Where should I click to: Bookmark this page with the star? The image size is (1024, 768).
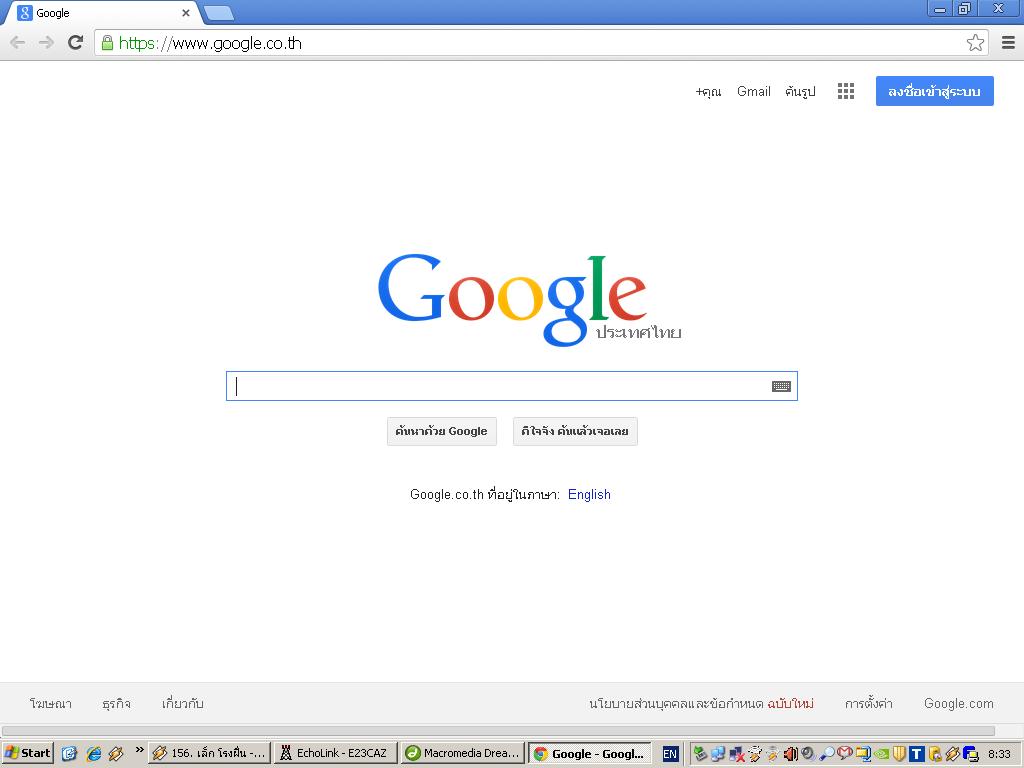pyautogui.click(x=976, y=43)
